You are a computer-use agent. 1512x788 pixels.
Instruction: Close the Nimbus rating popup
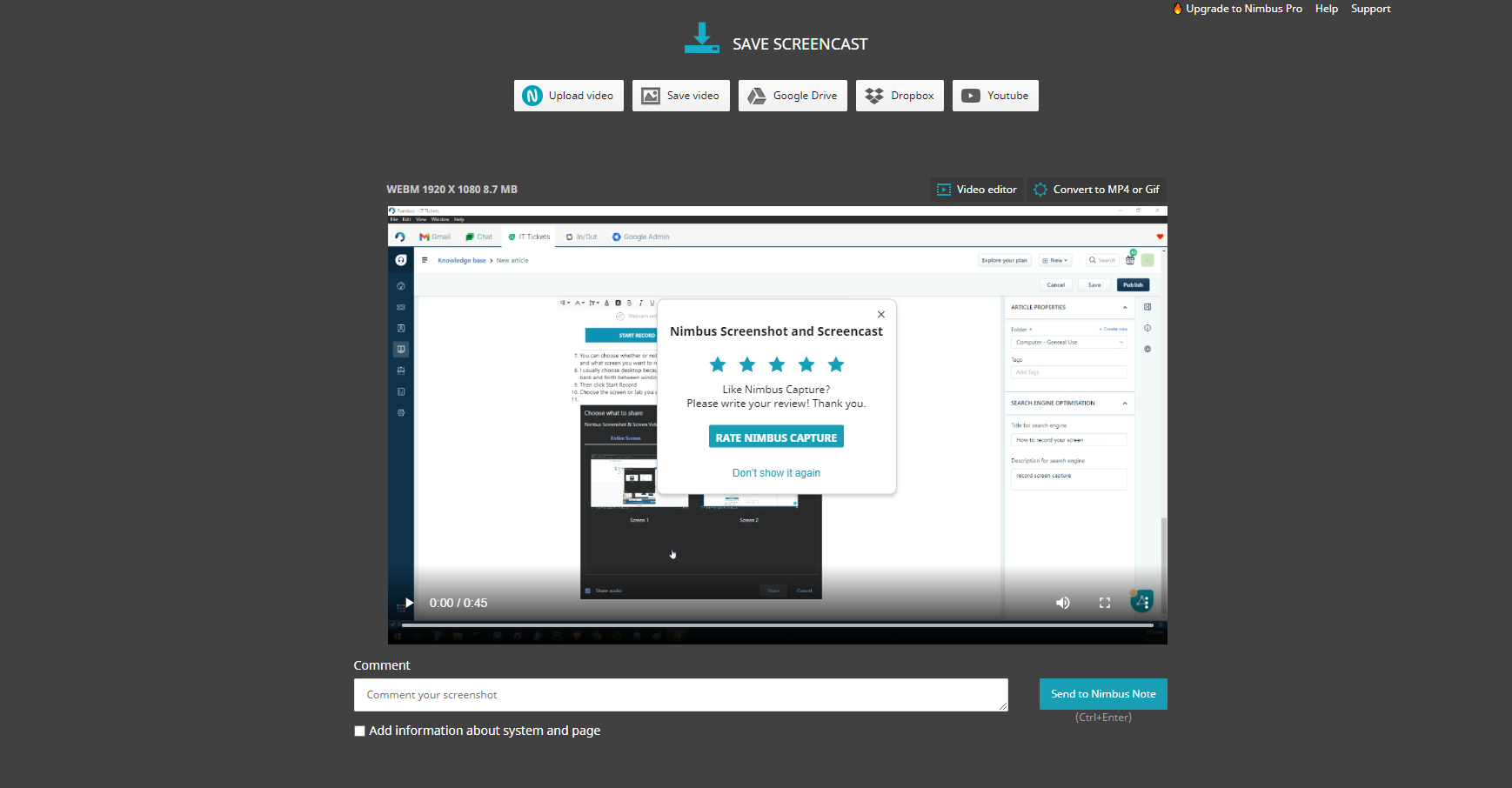tap(881, 315)
